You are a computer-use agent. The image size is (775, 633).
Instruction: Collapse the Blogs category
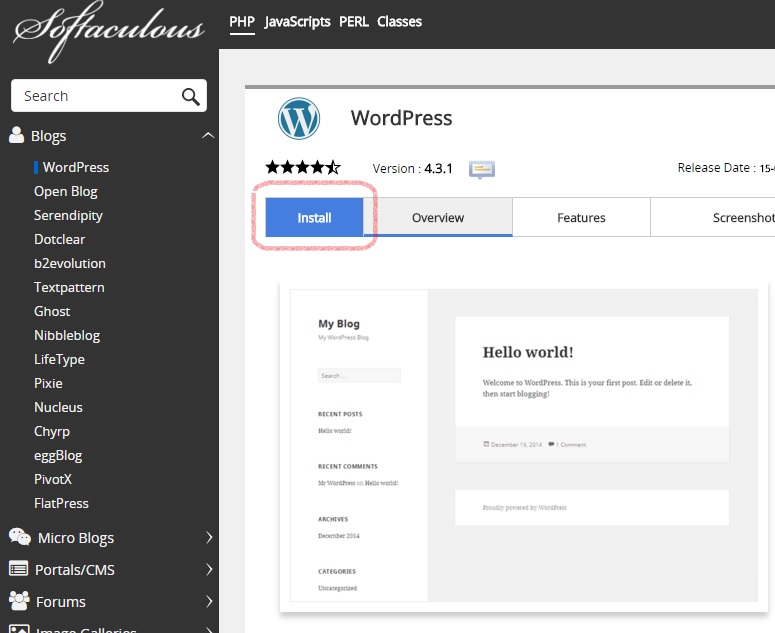coord(208,135)
